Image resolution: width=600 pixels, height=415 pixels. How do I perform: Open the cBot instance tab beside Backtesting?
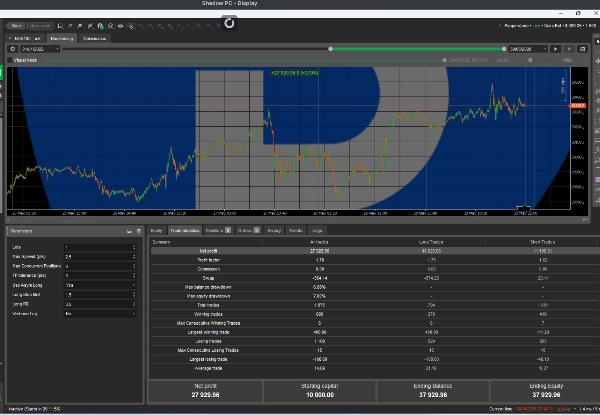point(25,39)
